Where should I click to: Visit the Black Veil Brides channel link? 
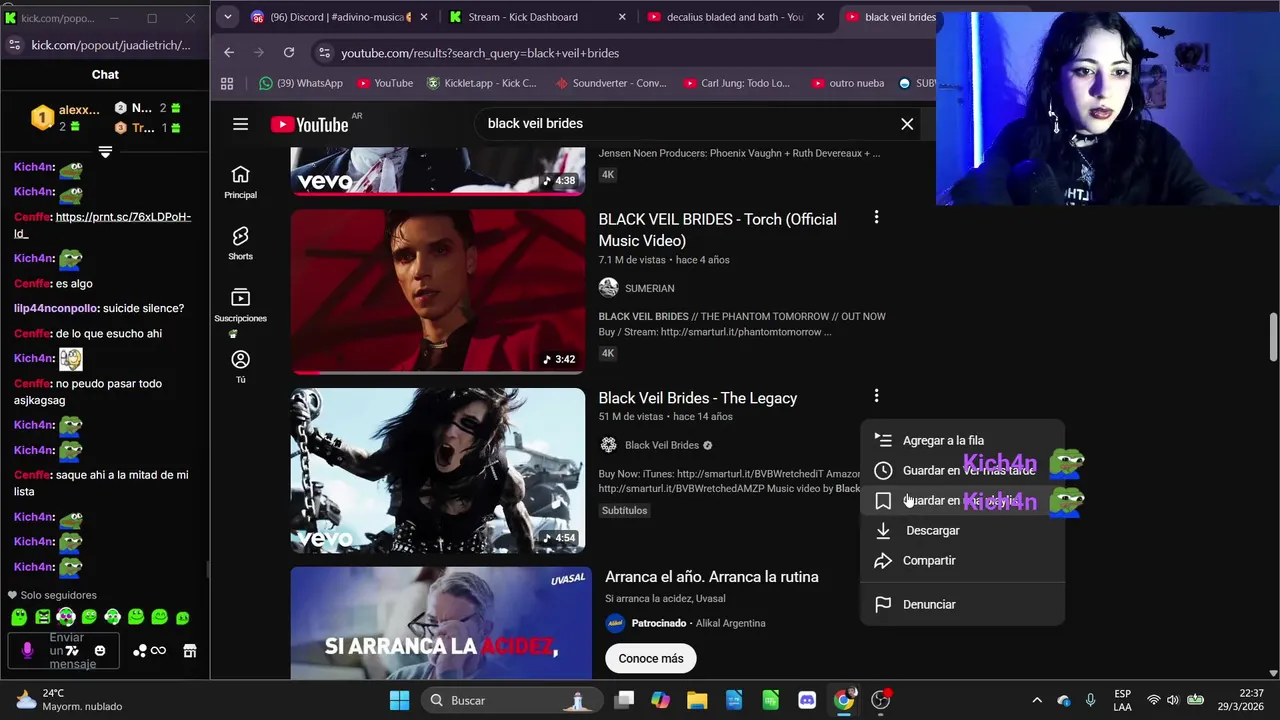pos(661,445)
